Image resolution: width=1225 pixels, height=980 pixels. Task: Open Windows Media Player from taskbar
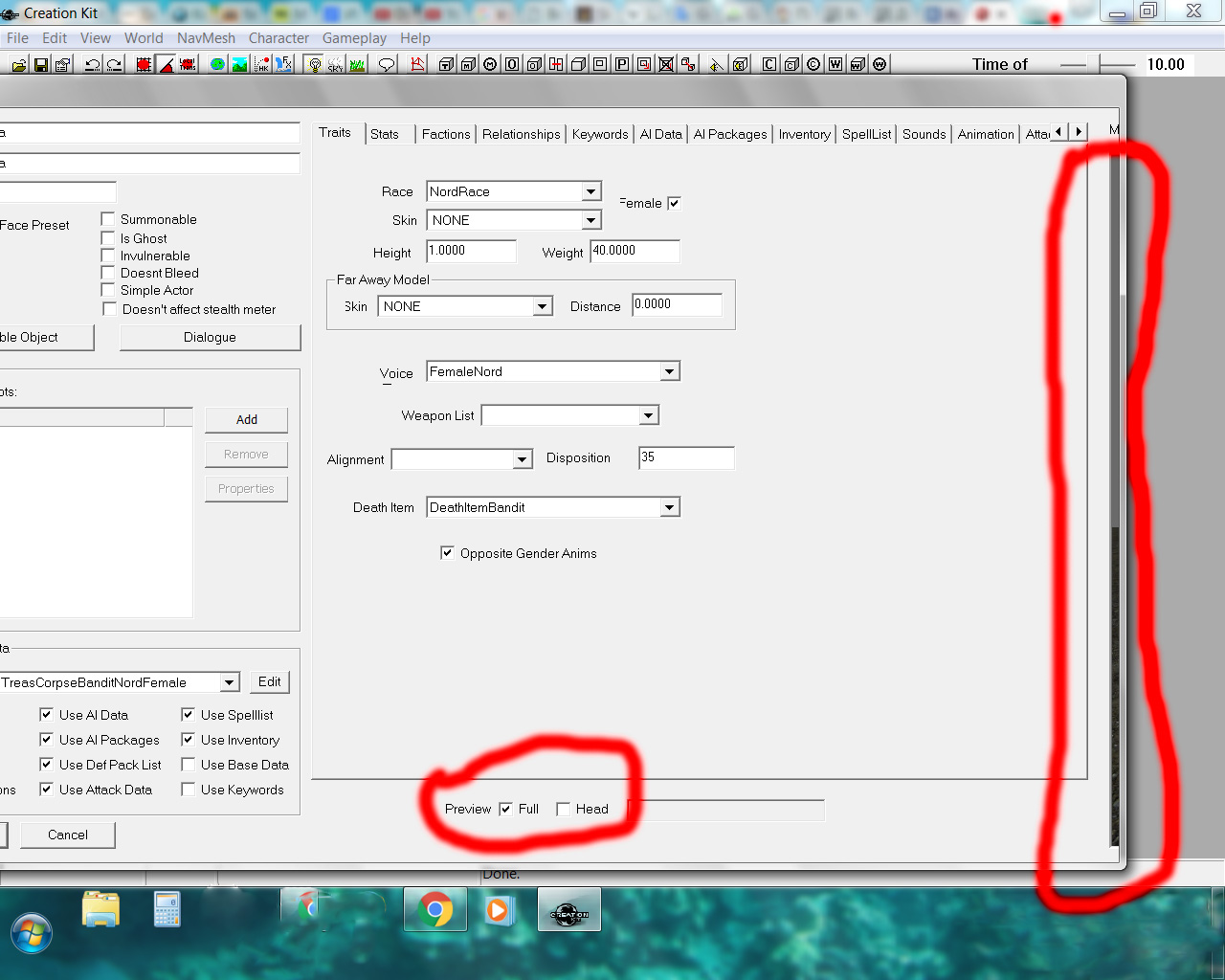pyautogui.click(x=499, y=909)
